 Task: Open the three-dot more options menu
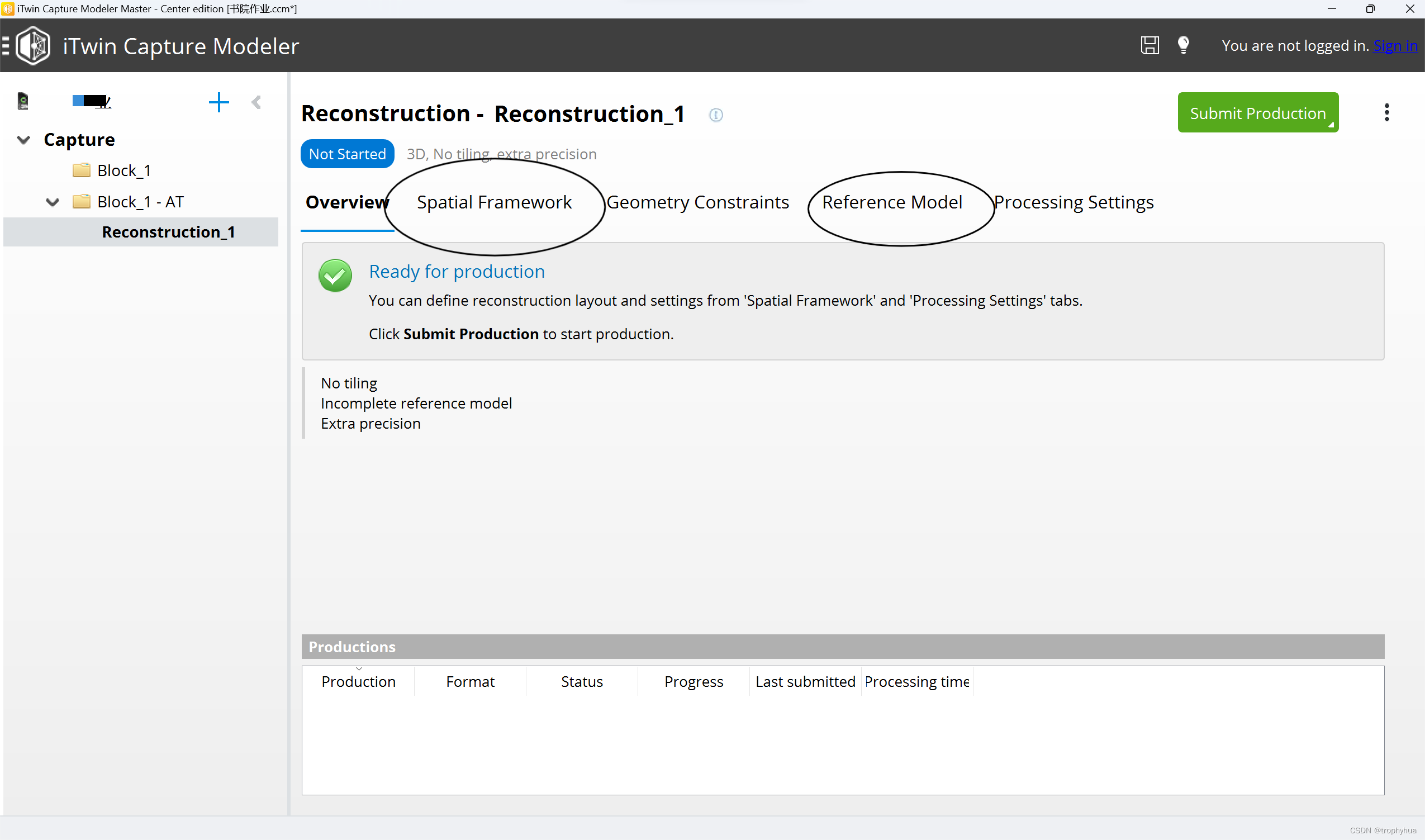(1386, 113)
